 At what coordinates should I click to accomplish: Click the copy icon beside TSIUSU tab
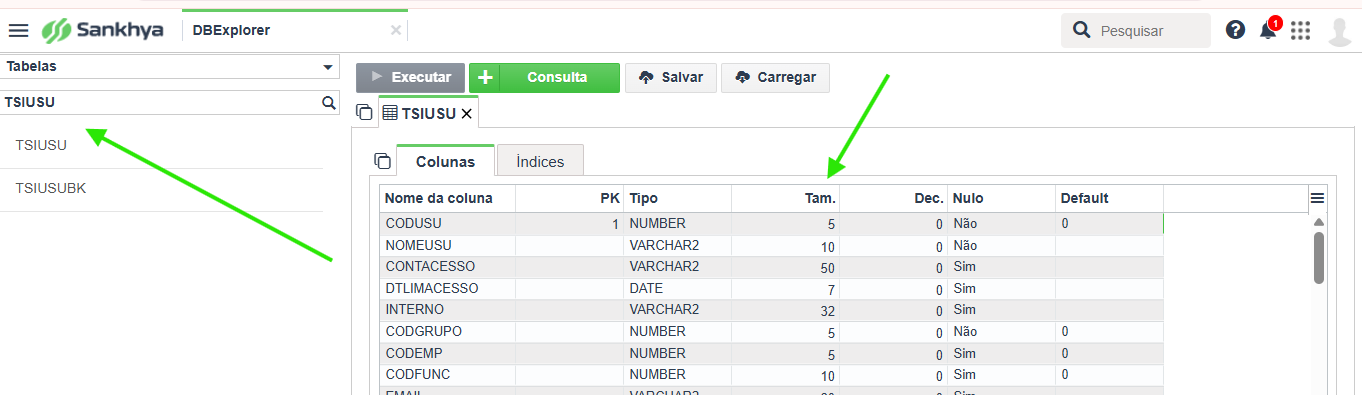tap(364, 111)
